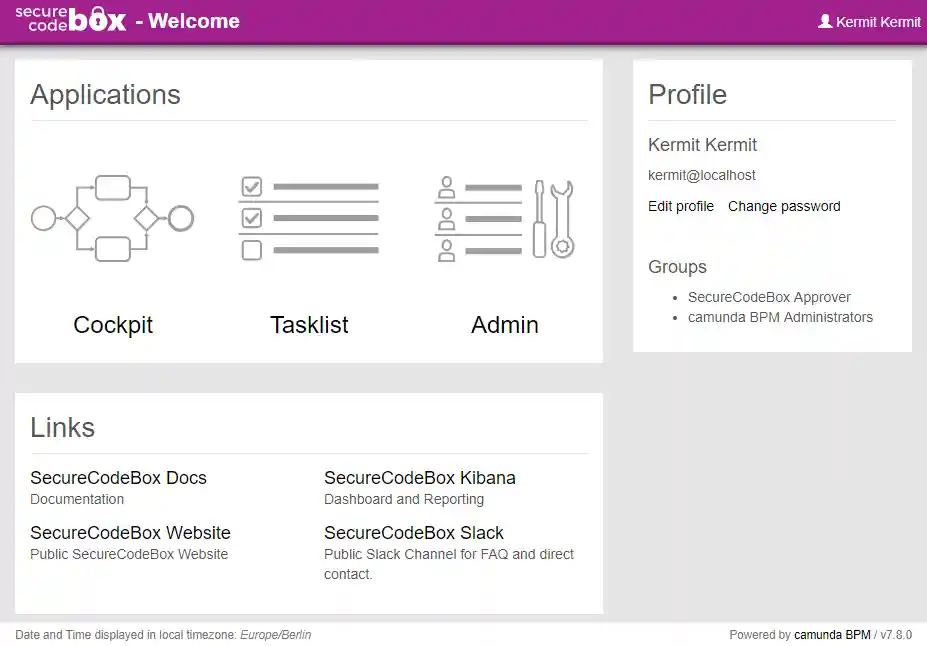
Task: Join the SecureCodeBox Slack channel
Action: click(413, 533)
